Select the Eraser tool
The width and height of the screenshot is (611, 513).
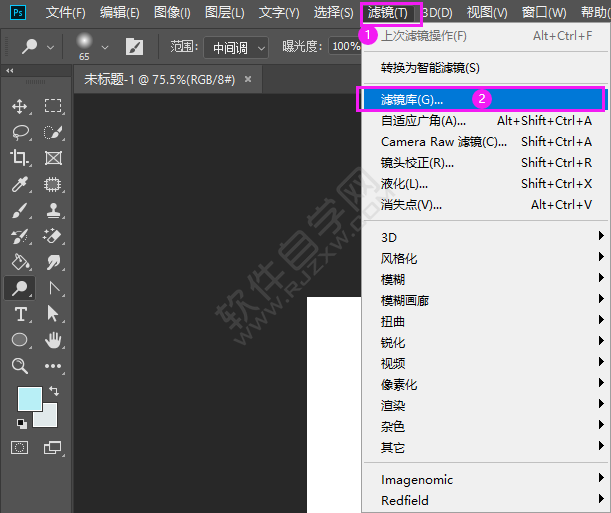click(x=53, y=236)
